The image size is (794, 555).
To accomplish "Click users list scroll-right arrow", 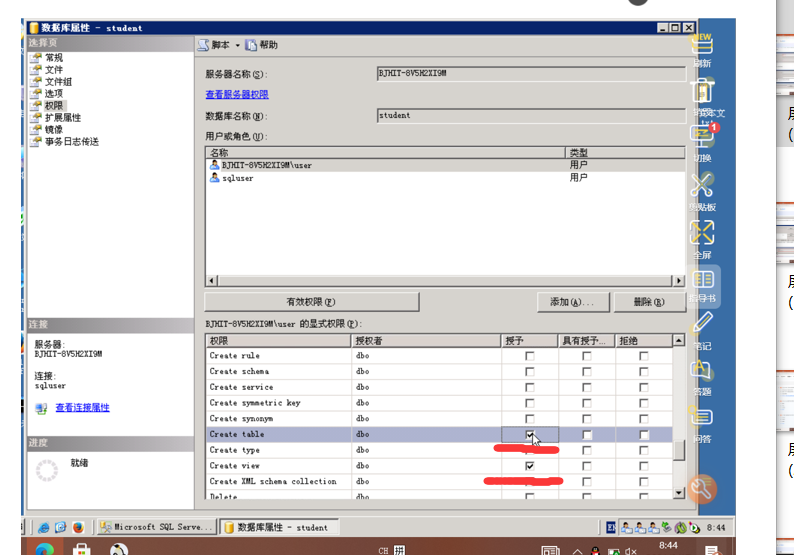I will 679,281.
